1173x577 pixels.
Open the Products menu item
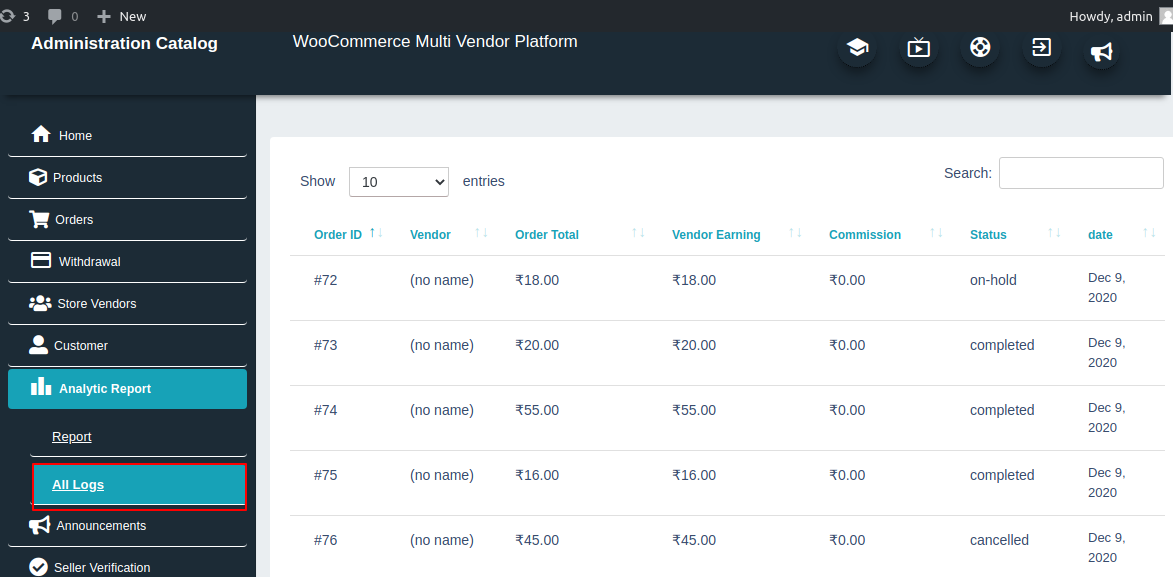coord(127,178)
